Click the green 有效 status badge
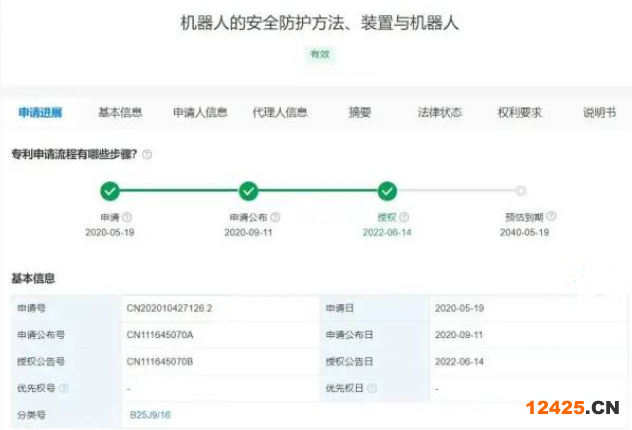 pos(319,54)
